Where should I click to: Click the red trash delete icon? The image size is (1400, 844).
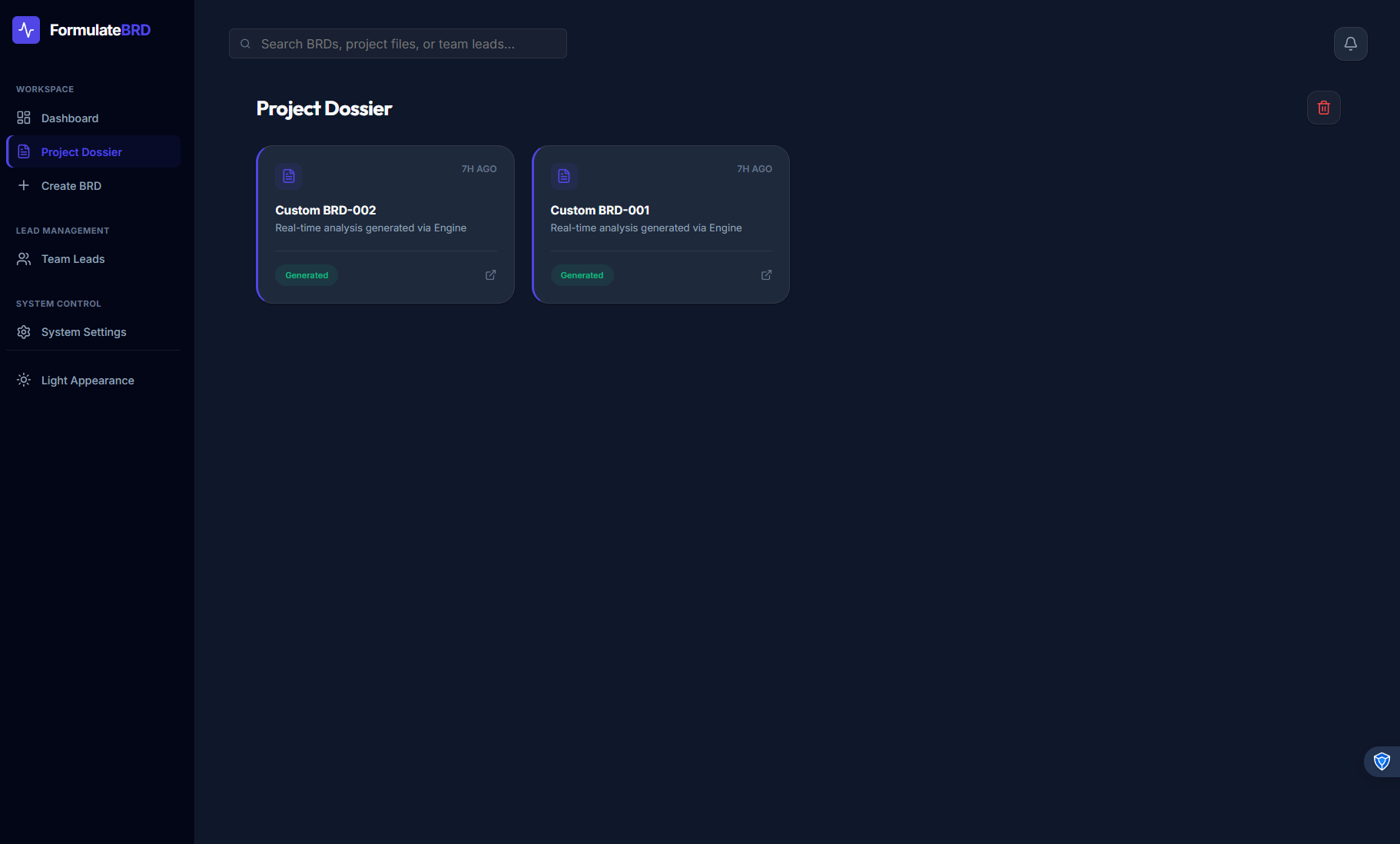pyautogui.click(x=1323, y=108)
